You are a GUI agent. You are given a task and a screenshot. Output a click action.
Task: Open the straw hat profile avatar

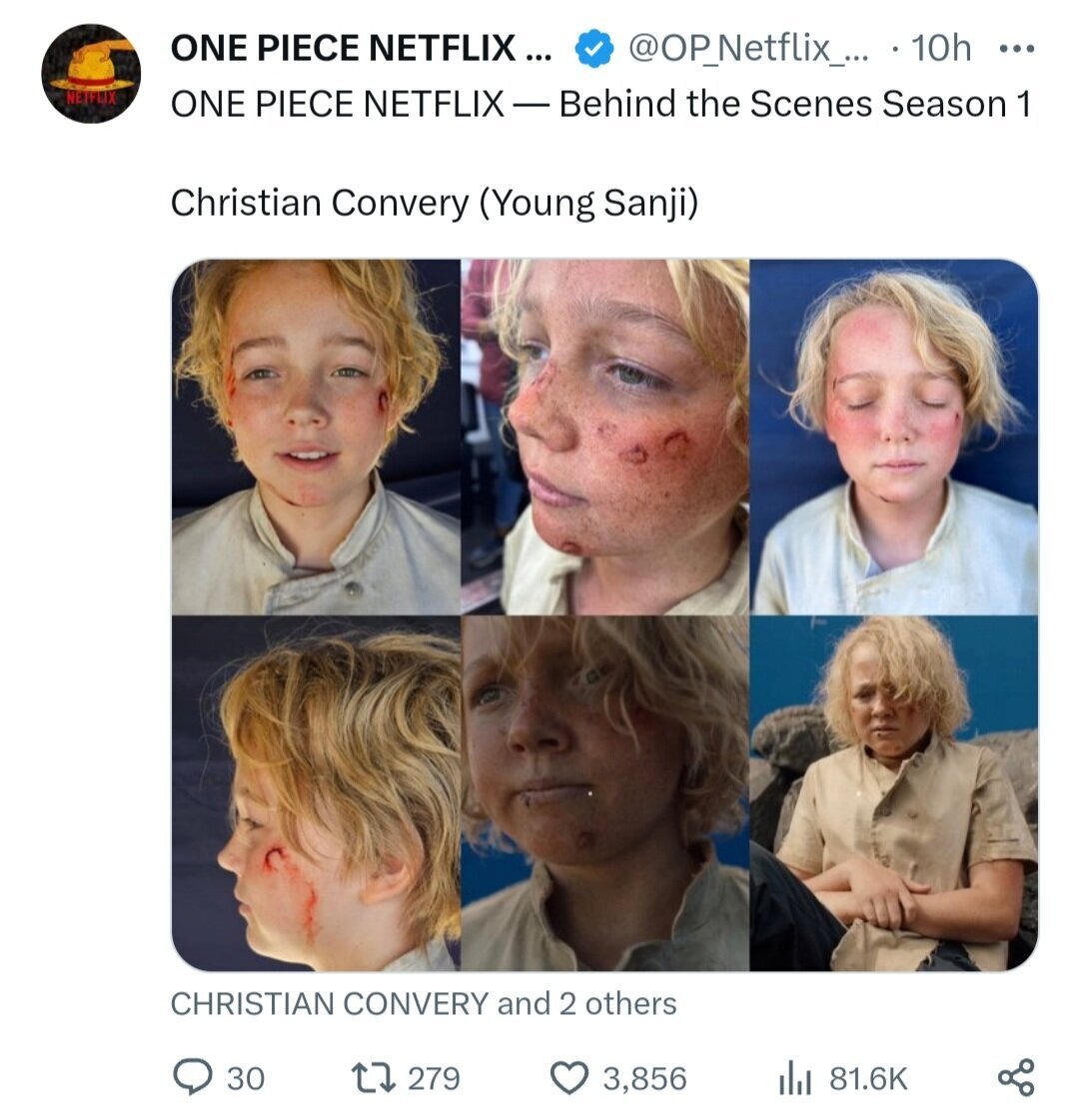[91, 73]
